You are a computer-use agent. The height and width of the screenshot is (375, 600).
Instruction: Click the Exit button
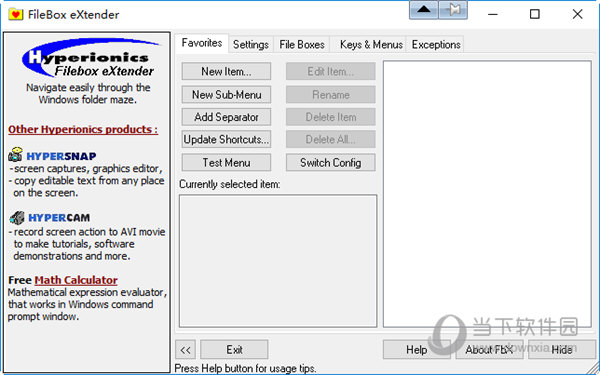click(234, 349)
